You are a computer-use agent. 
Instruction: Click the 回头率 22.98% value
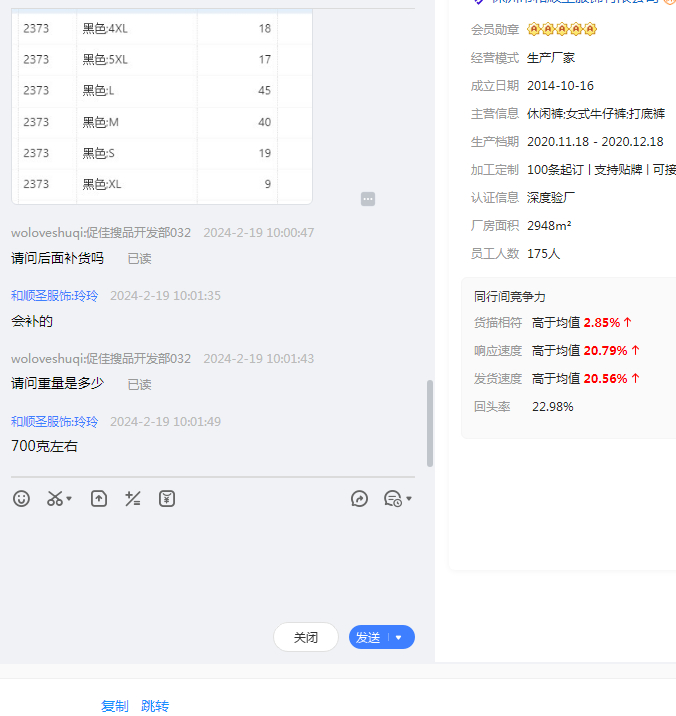pos(553,406)
